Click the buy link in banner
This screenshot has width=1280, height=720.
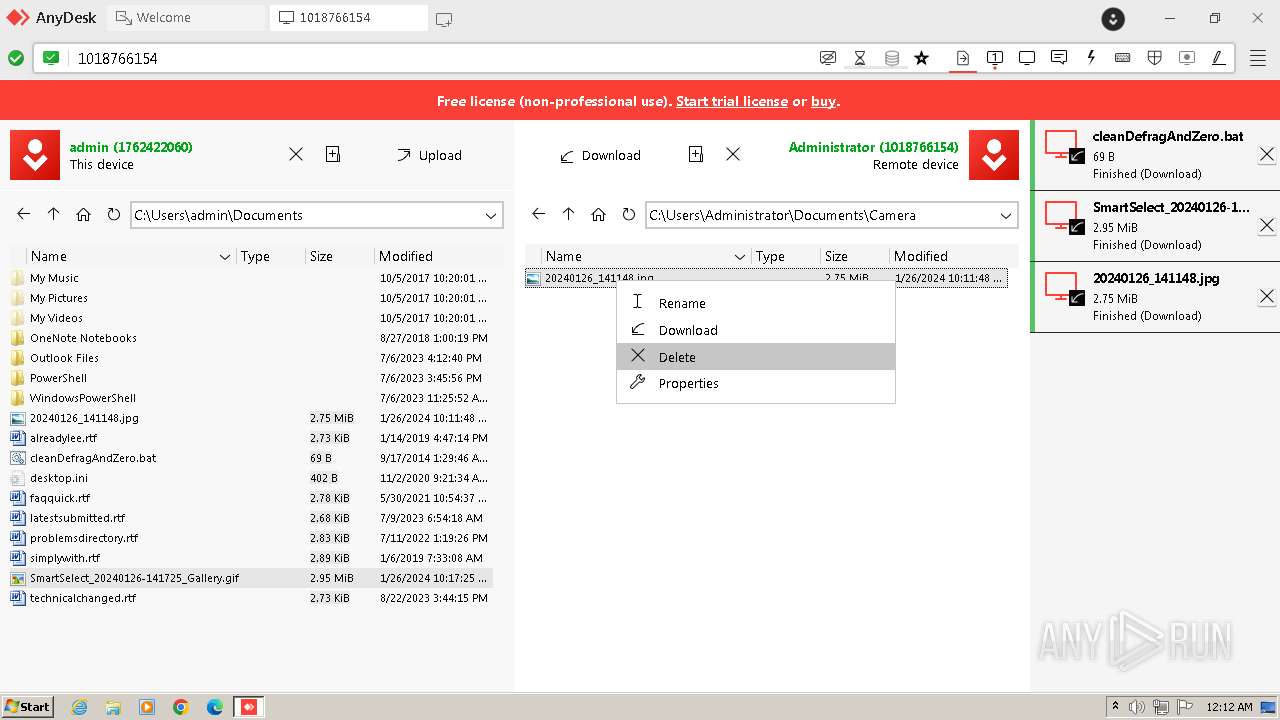[x=823, y=101]
